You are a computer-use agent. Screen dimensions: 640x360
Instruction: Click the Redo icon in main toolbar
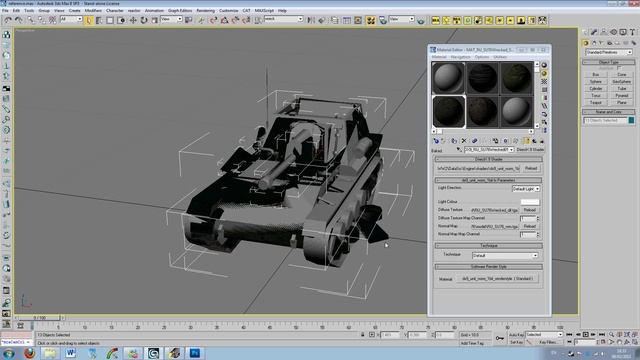pos(19,20)
